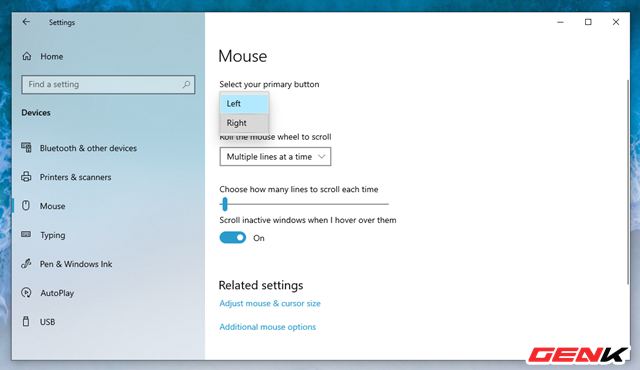Click the Pen & Windows Ink icon

[x=26, y=264]
